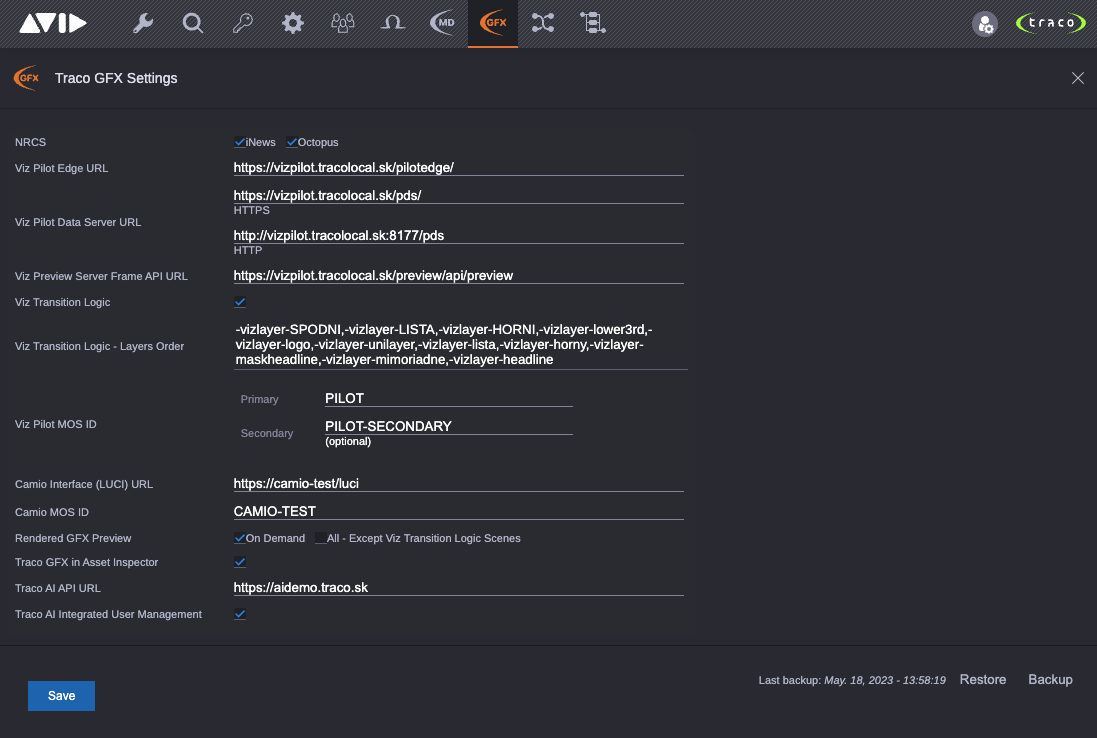Edit the Camio MOS ID field
The image size is (1097, 738).
pos(458,512)
